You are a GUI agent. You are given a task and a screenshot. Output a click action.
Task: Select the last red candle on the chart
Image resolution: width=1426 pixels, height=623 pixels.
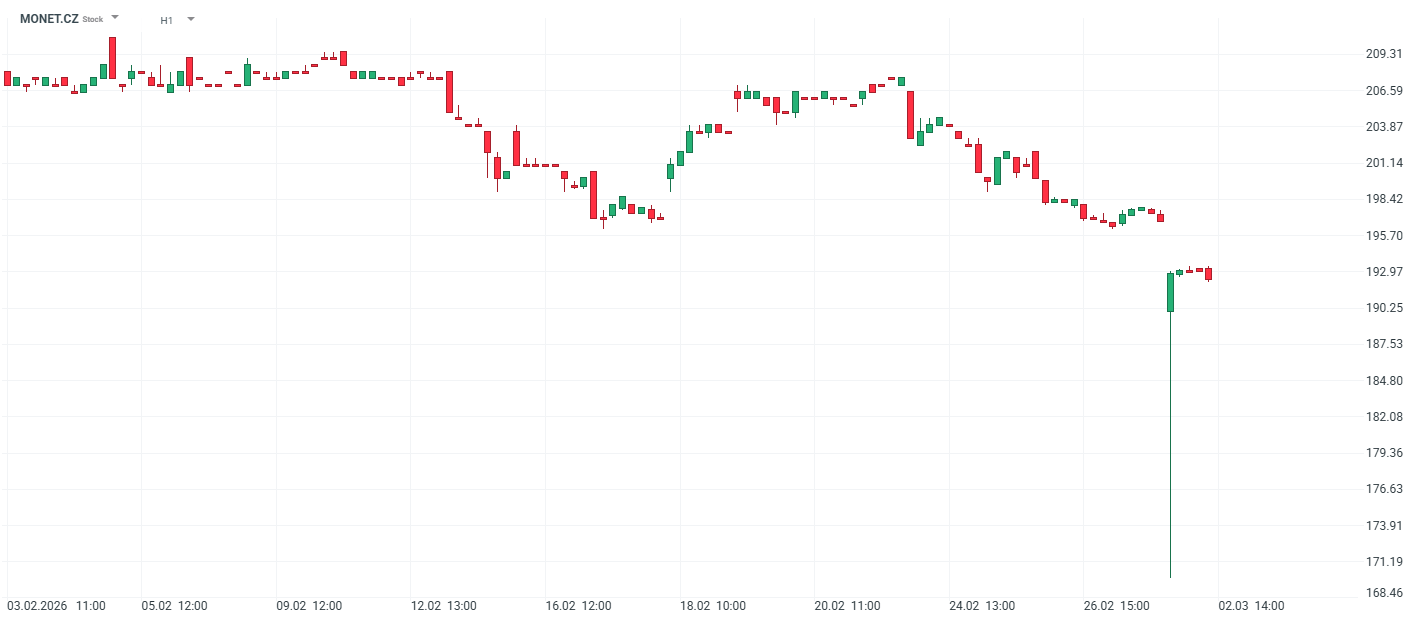point(1208,274)
